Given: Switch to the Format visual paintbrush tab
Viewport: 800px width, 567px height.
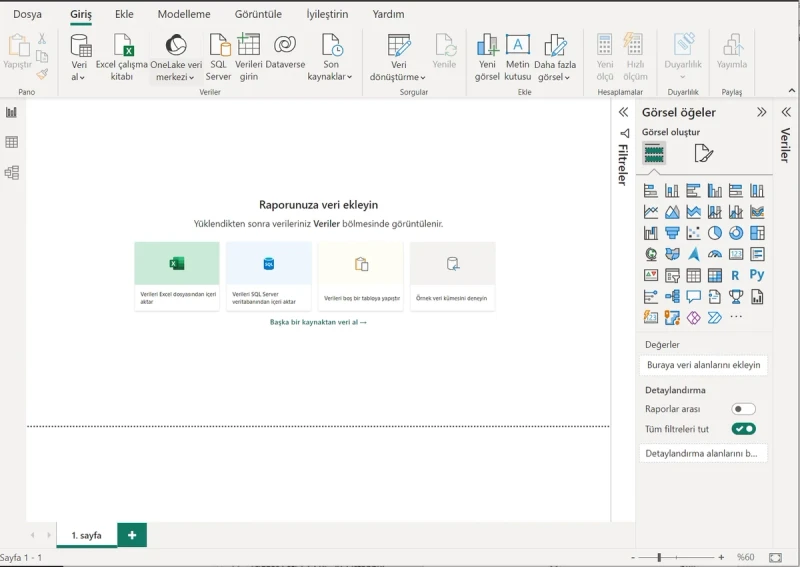Looking at the screenshot, I should 703,153.
